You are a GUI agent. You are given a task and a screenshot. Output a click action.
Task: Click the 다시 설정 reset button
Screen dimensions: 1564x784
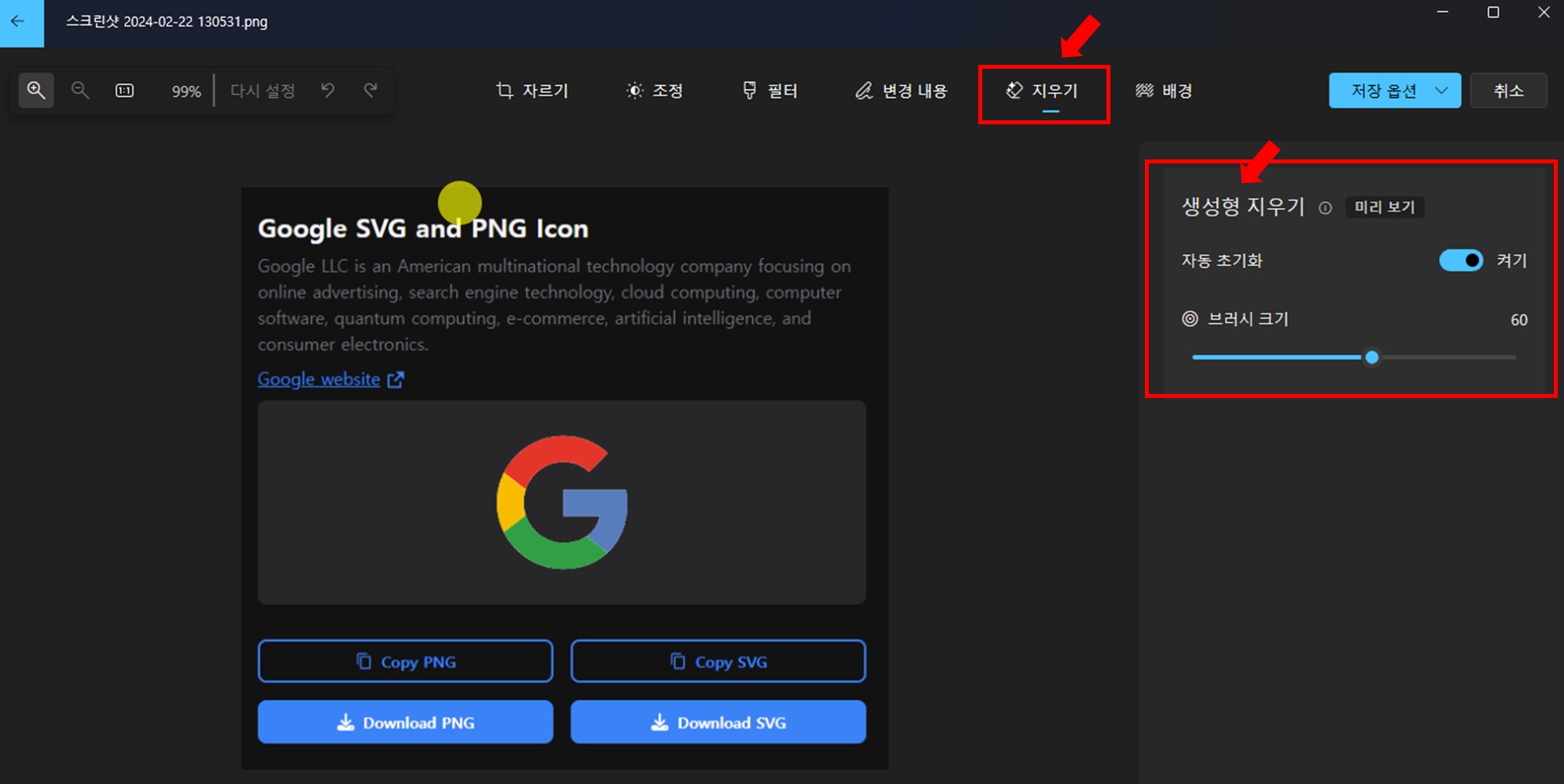point(263,91)
